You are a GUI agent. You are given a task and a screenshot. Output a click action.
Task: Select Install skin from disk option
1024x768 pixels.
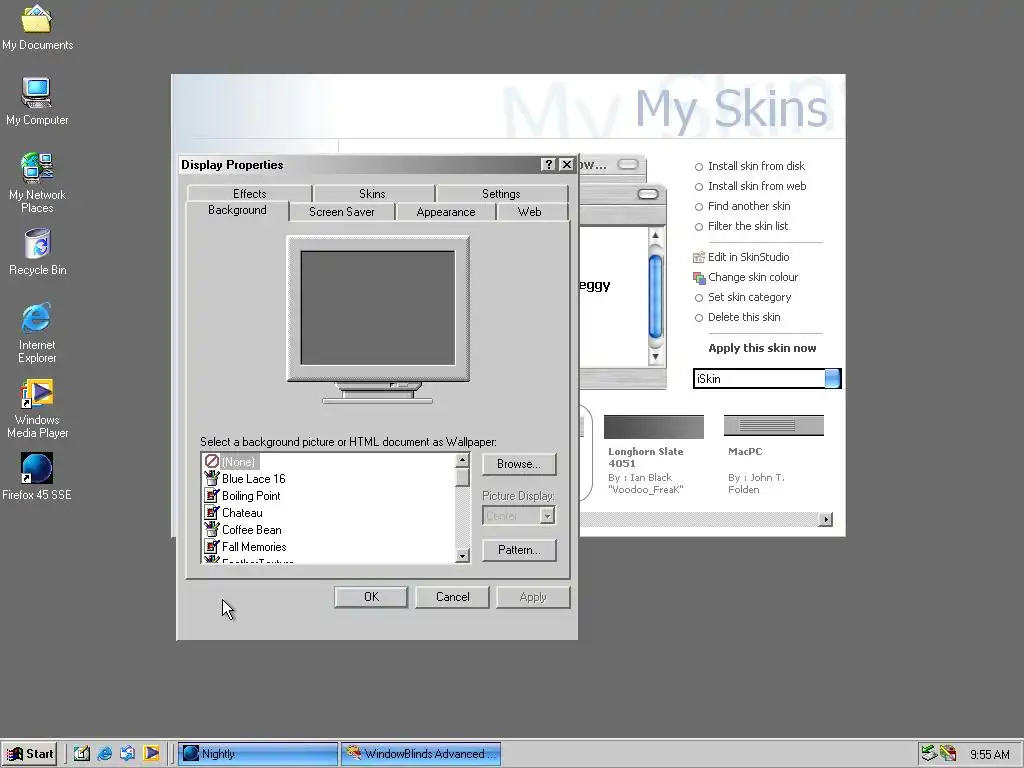point(750,166)
